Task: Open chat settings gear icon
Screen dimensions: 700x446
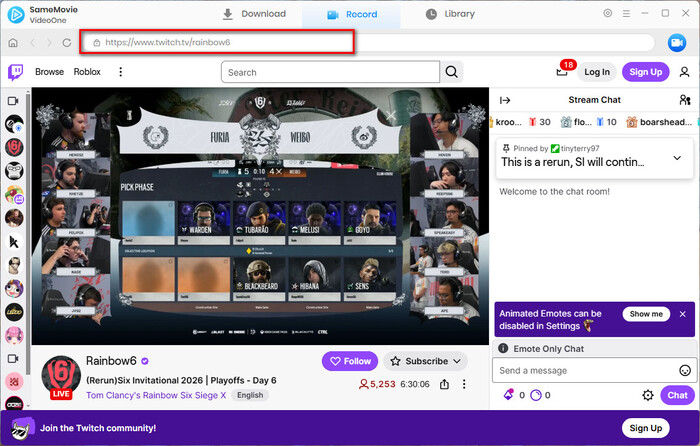Action: point(648,396)
